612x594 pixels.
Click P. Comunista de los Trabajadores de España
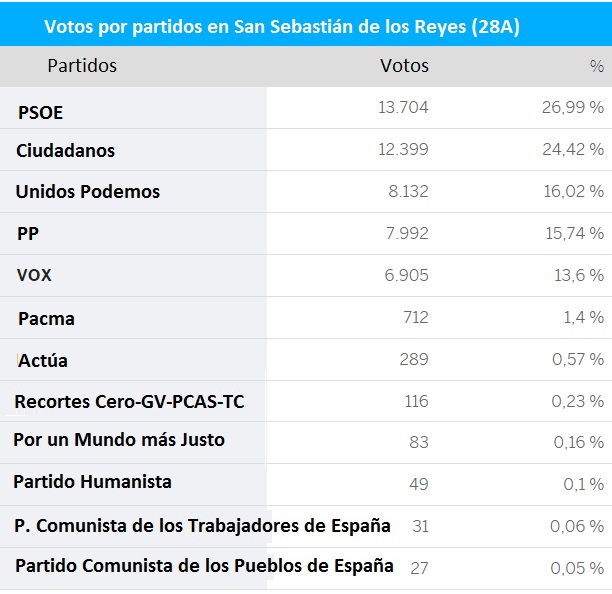202,526
